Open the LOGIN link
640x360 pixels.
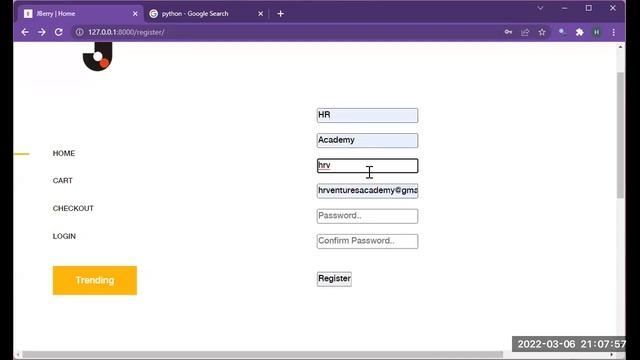(x=64, y=236)
